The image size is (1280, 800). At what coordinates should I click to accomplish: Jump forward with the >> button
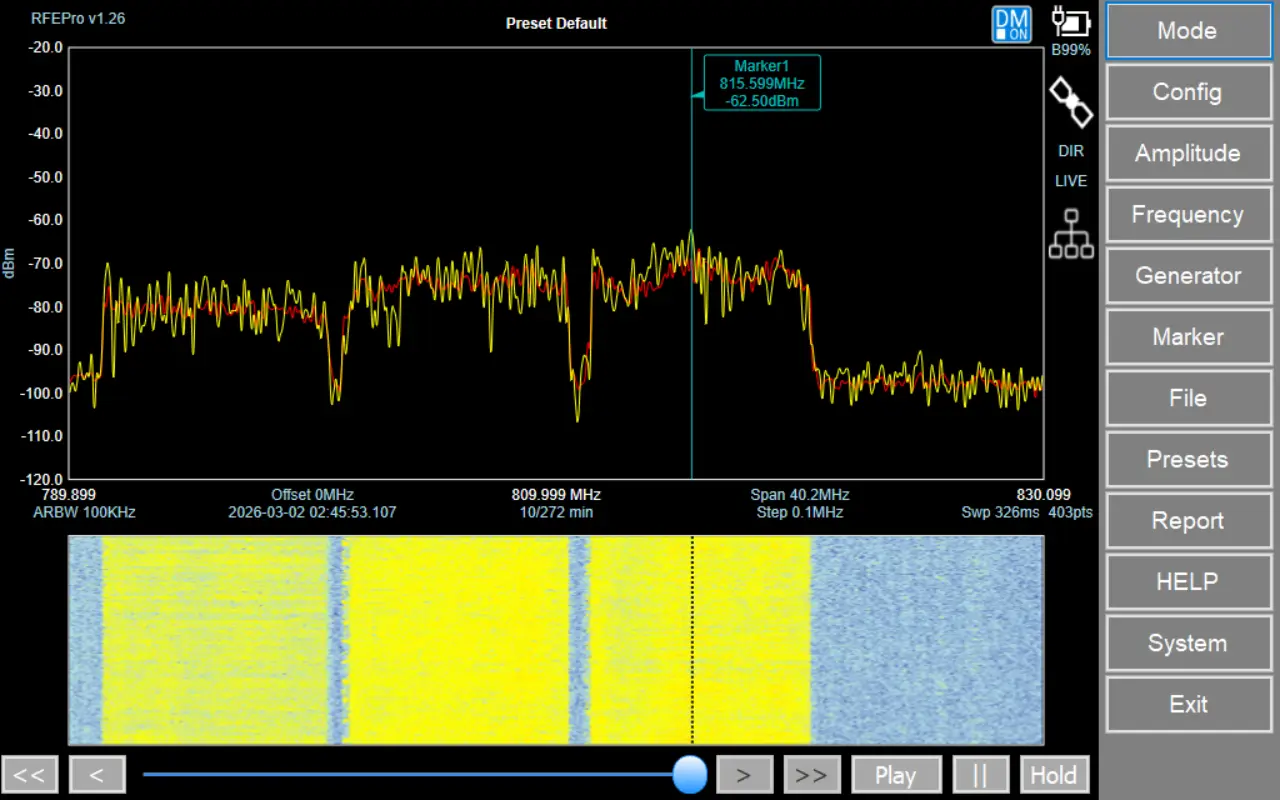[811, 775]
